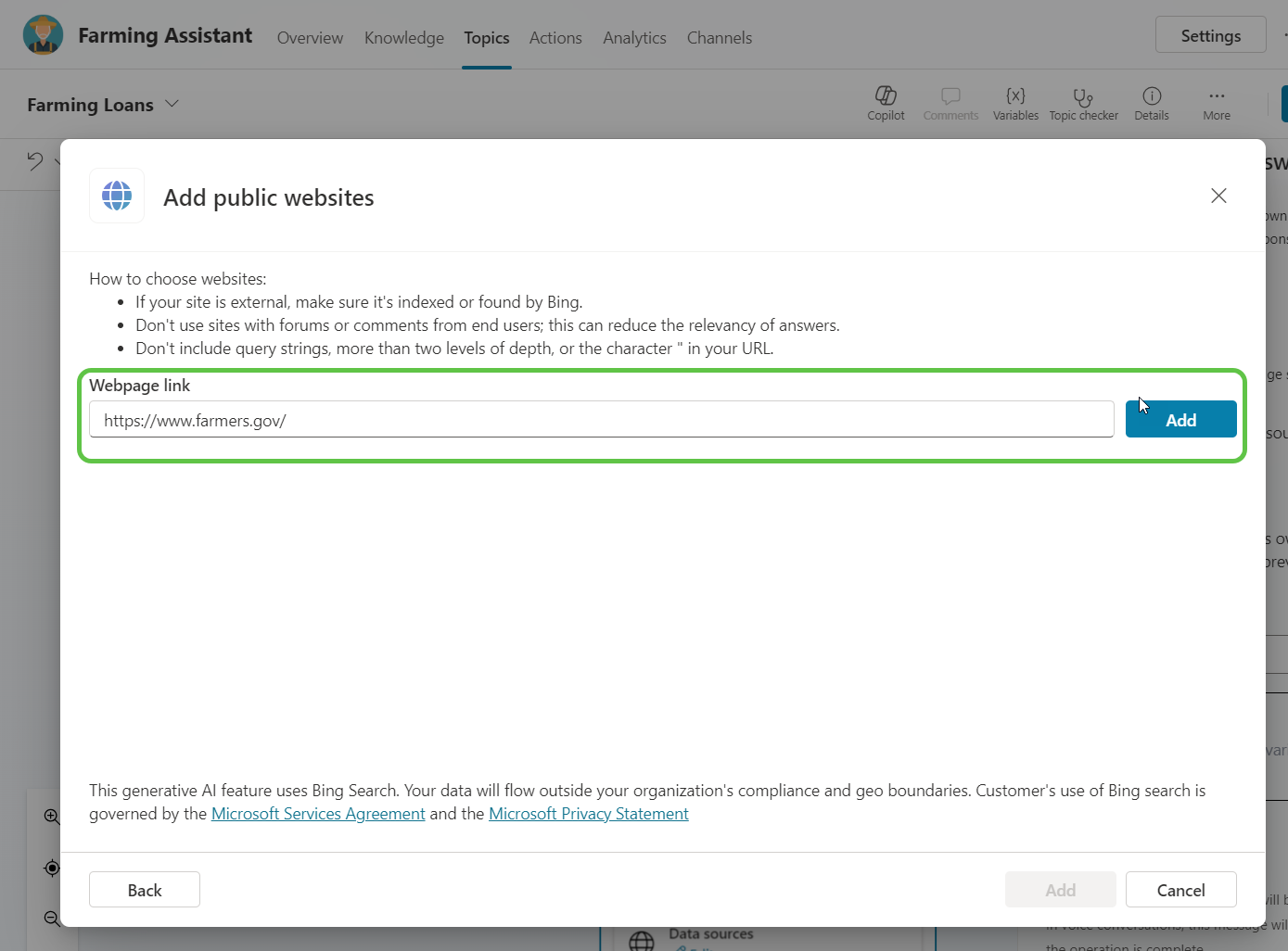Open topic Details

[1151, 103]
